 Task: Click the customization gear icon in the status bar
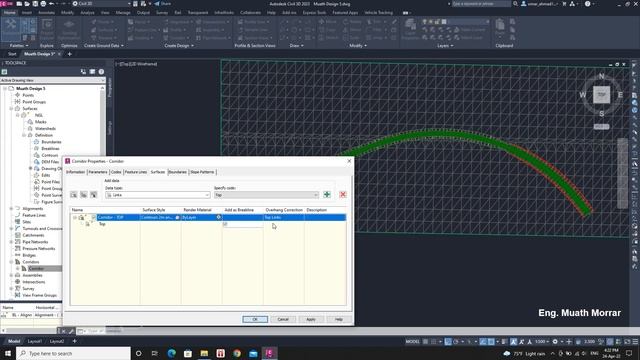555,342
